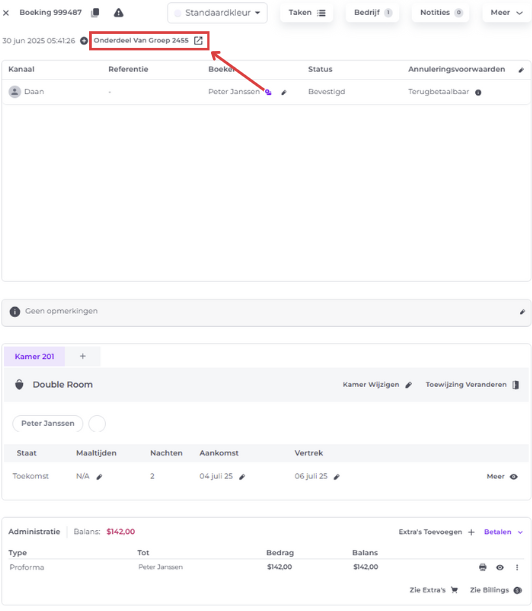Copy the booking number 999487

(95, 13)
